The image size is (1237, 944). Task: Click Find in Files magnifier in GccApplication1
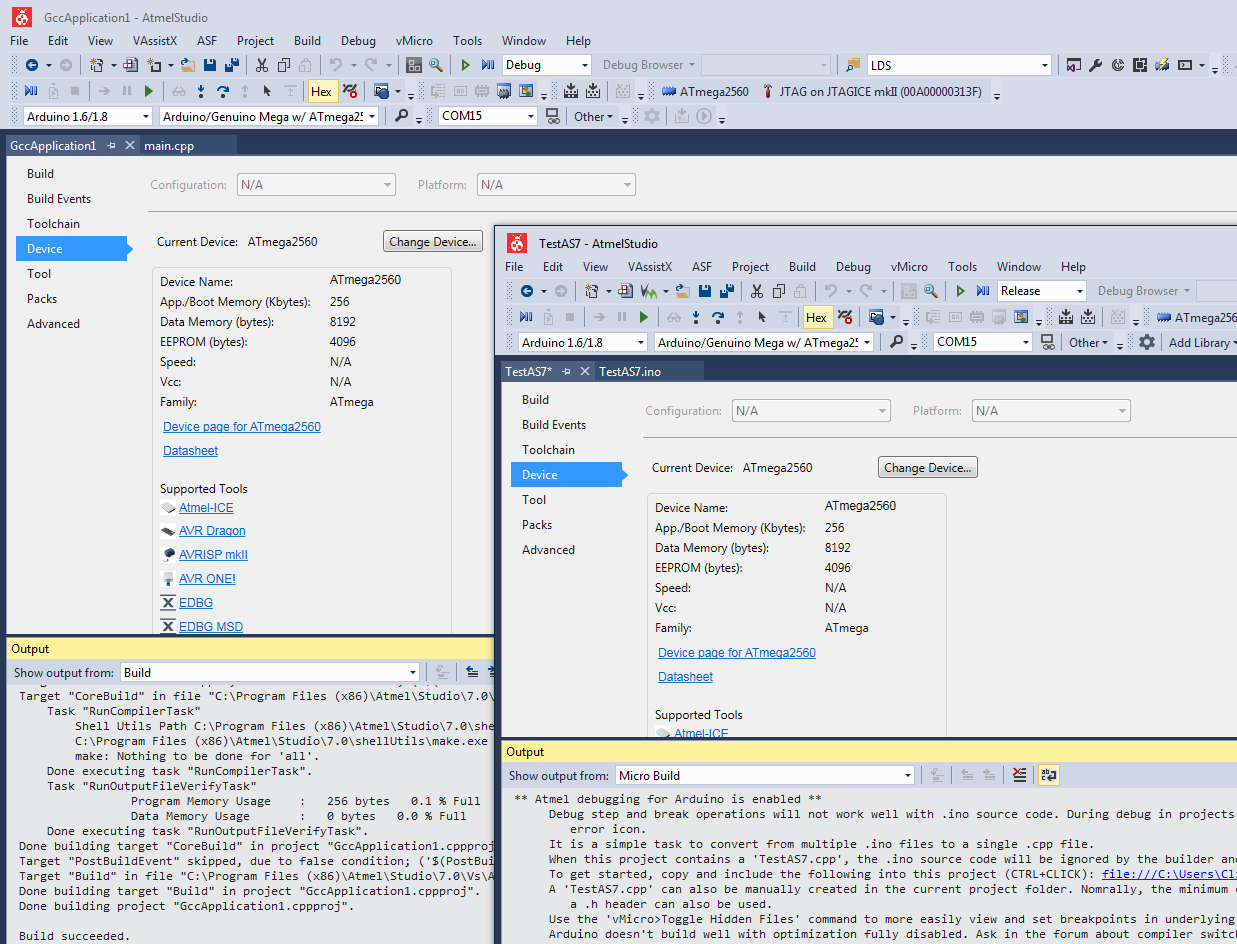(x=435, y=65)
